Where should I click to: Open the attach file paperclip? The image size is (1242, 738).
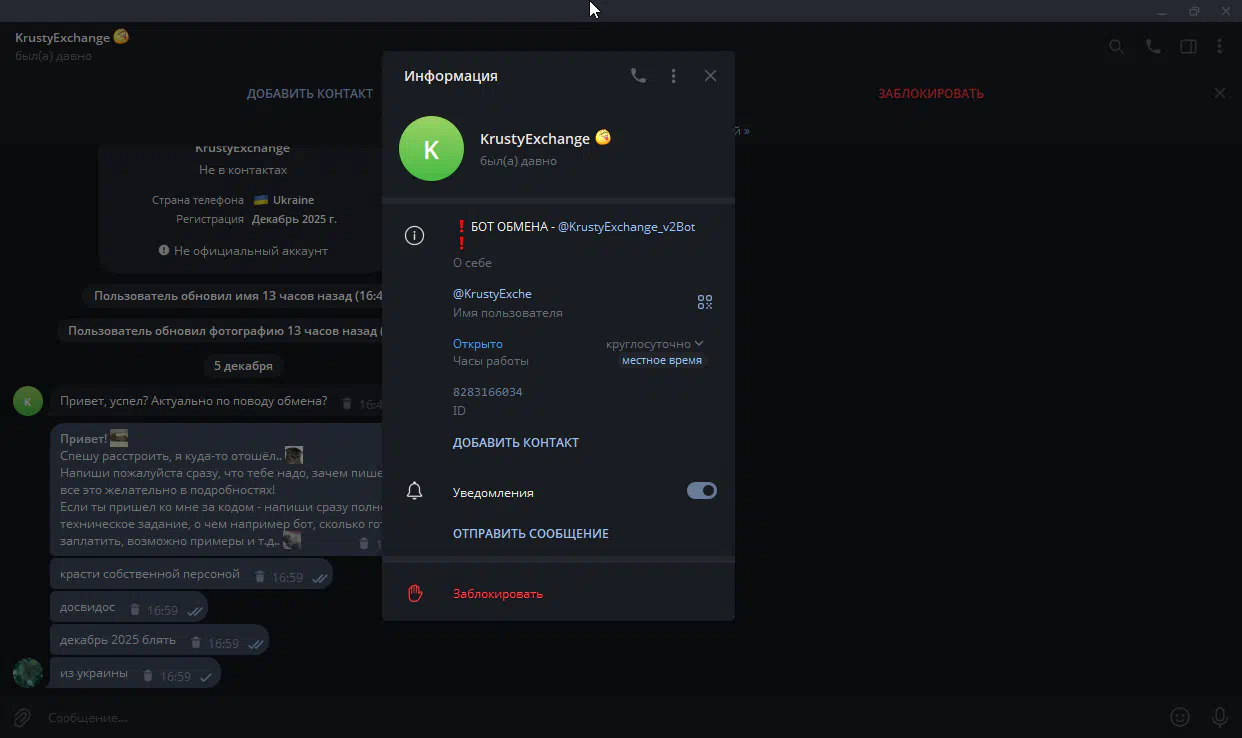[x=22, y=717]
